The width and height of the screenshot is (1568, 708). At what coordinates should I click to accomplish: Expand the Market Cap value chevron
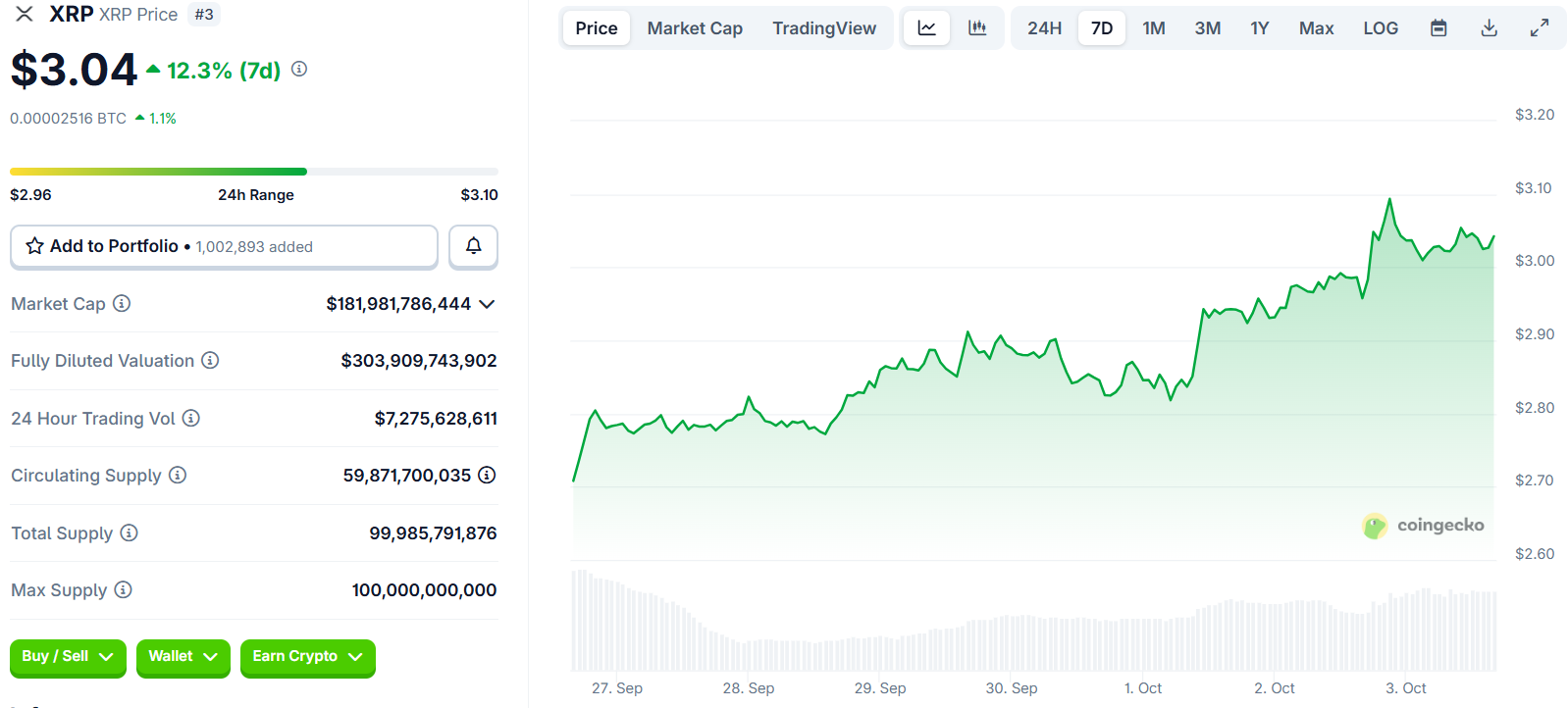(x=487, y=304)
